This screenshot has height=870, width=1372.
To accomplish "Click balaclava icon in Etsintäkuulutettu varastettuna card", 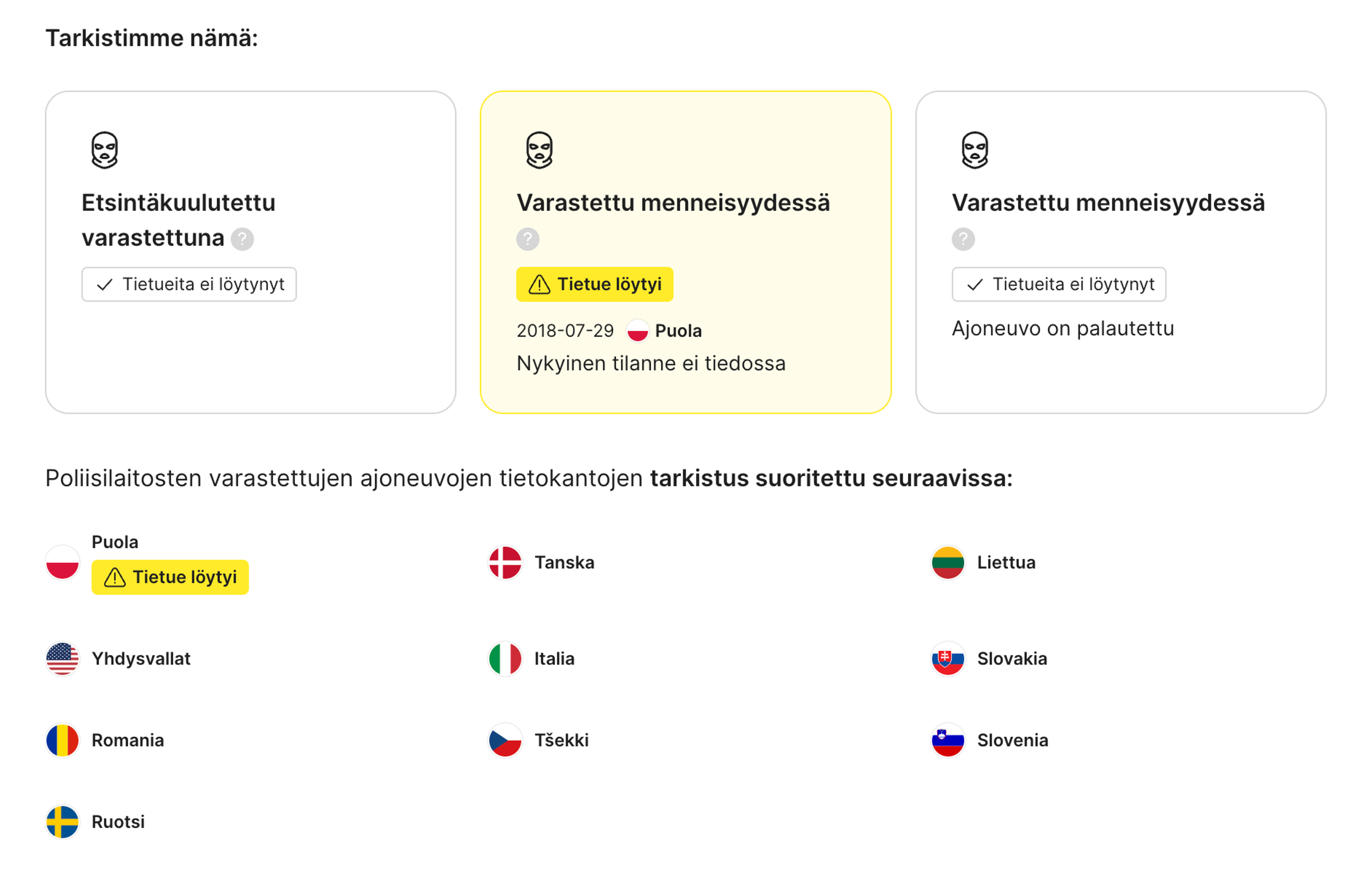I will [105, 150].
